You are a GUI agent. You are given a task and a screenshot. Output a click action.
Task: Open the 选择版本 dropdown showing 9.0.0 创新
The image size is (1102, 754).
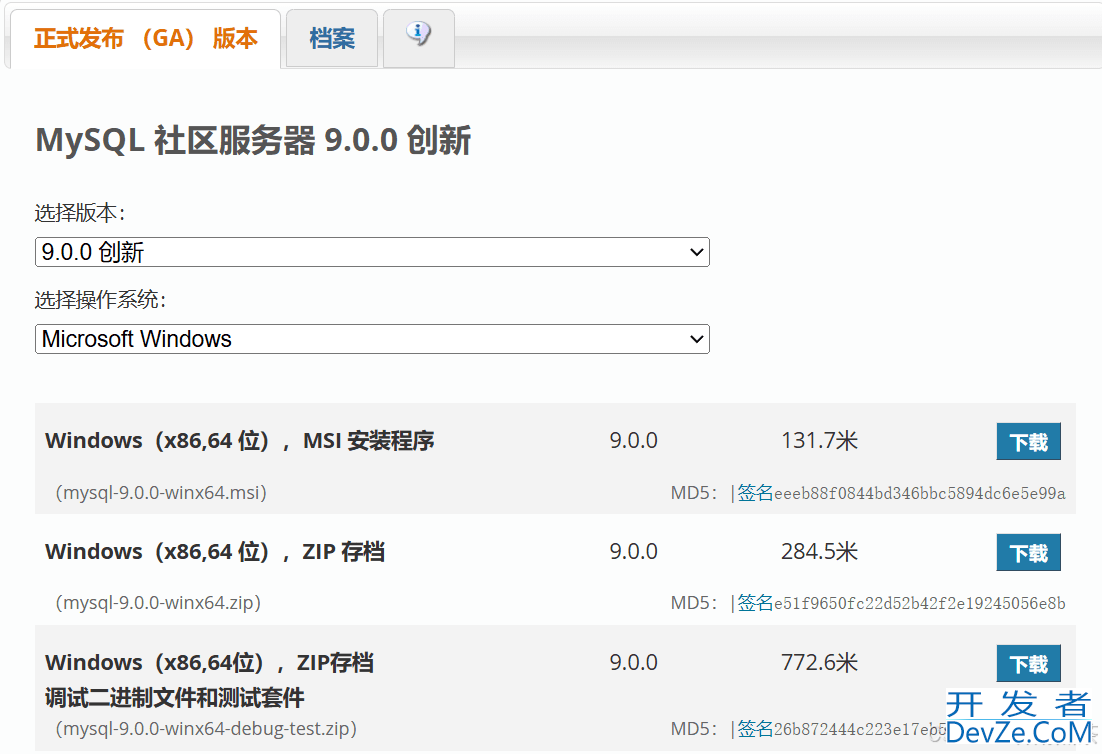372,252
